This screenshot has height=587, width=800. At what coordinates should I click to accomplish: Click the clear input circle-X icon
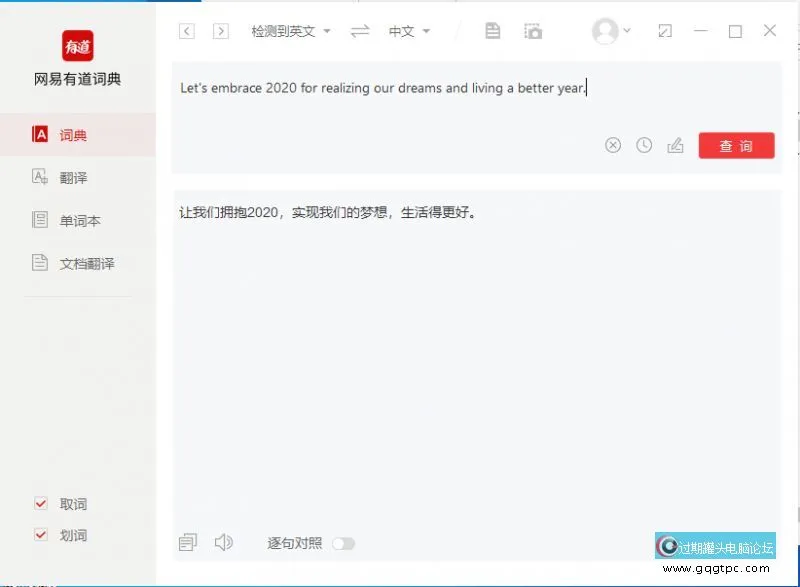click(x=612, y=144)
